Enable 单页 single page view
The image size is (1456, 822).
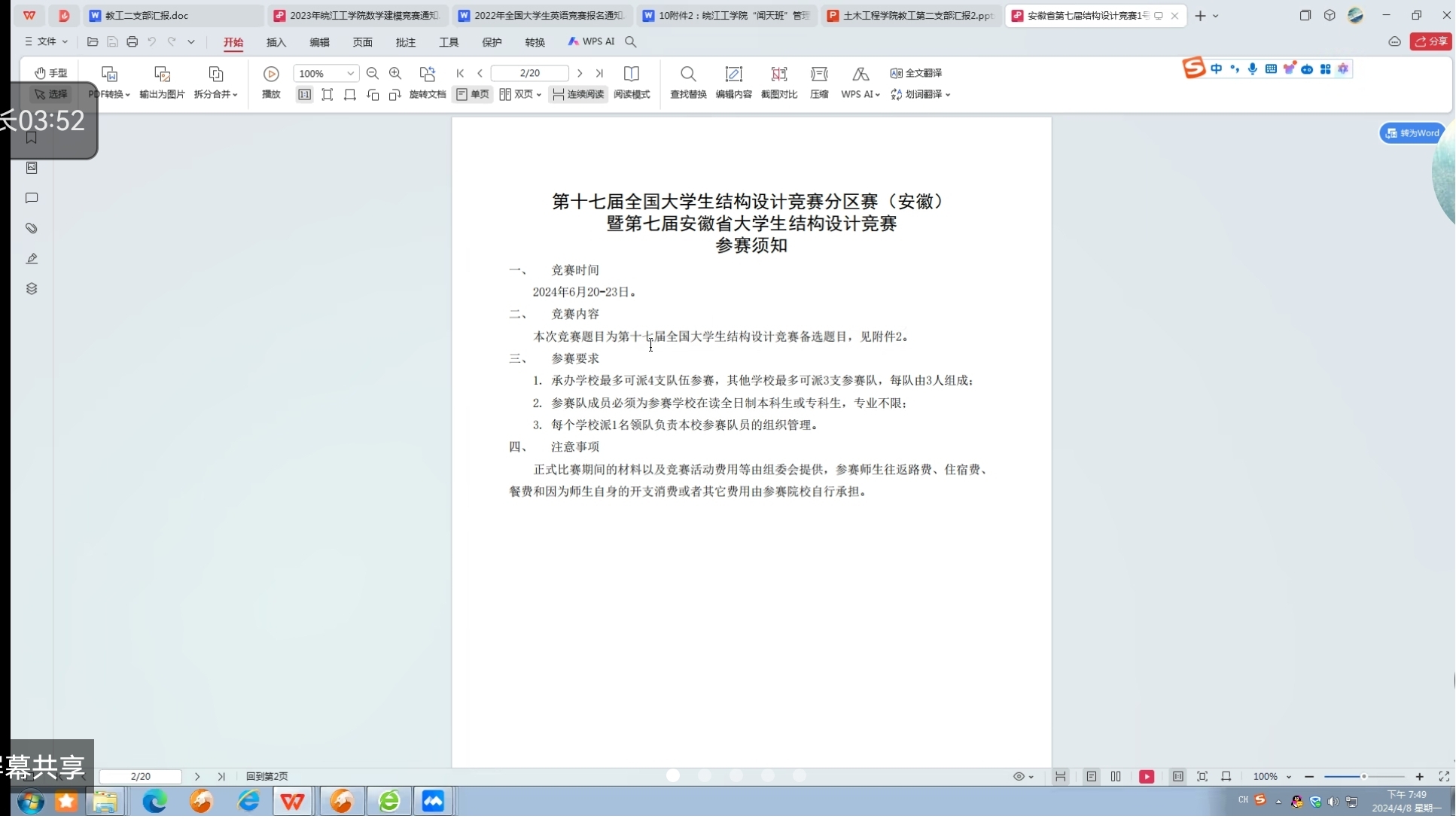click(473, 95)
